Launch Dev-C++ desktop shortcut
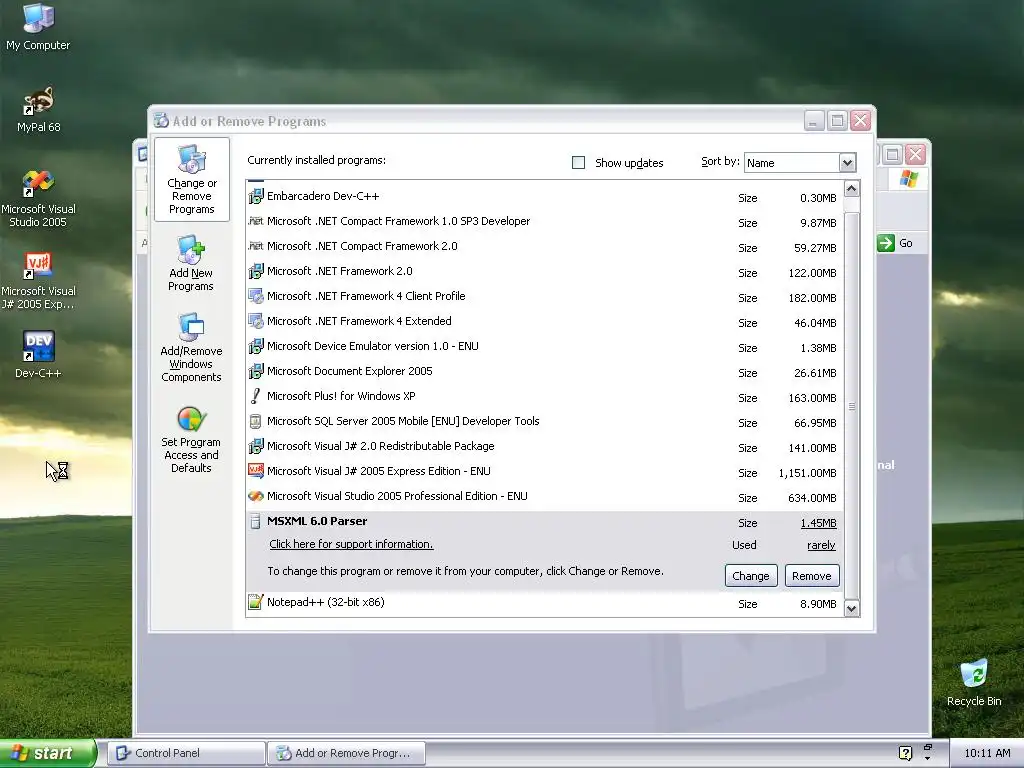This screenshot has height=768, width=1024. point(38,355)
